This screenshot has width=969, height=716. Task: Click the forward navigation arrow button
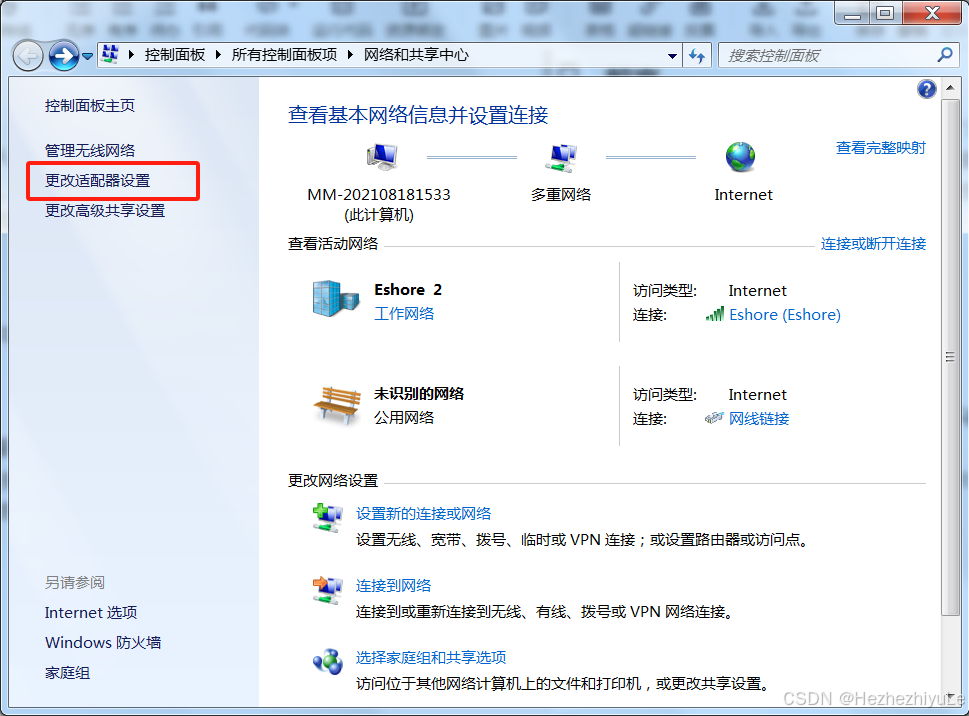[x=63, y=56]
